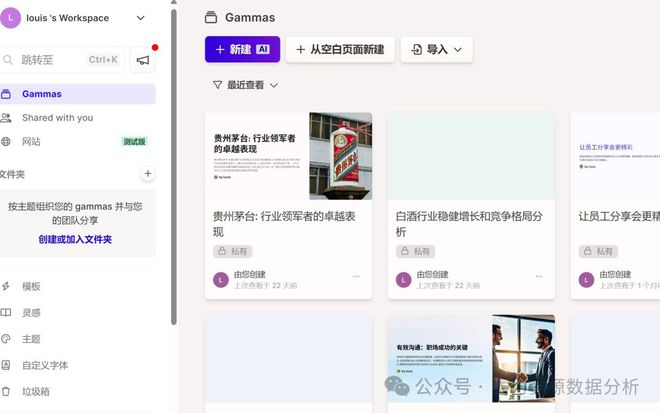Image resolution: width=660 pixels, height=413 pixels.
Task: Click the filter funnel icon
Action: pyautogui.click(x=218, y=85)
